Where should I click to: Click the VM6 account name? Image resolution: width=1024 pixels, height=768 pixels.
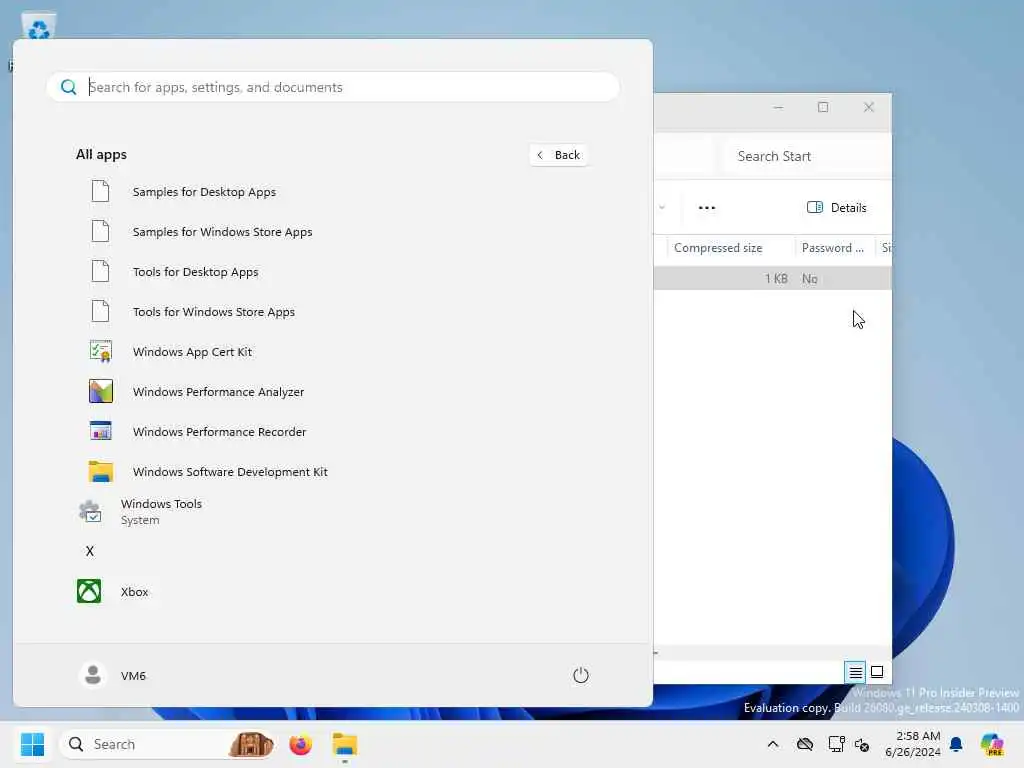pyautogui.click(x=133, y=675)
